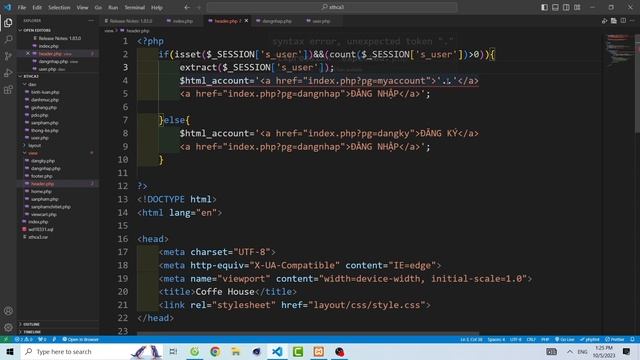This screenshot has width=640, height=360.
Task: Open Customize Layout options
Action: click(577, 7)
